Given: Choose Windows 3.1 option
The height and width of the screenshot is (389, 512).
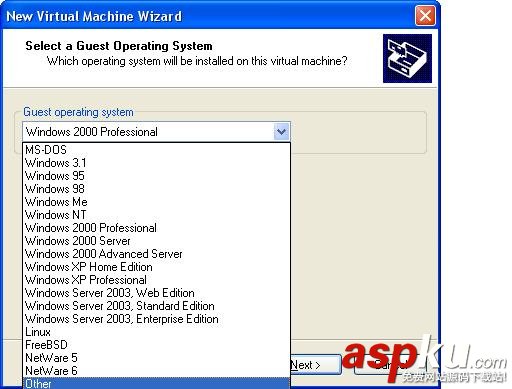Looking at the screenshot, I should tap(156, 163).
